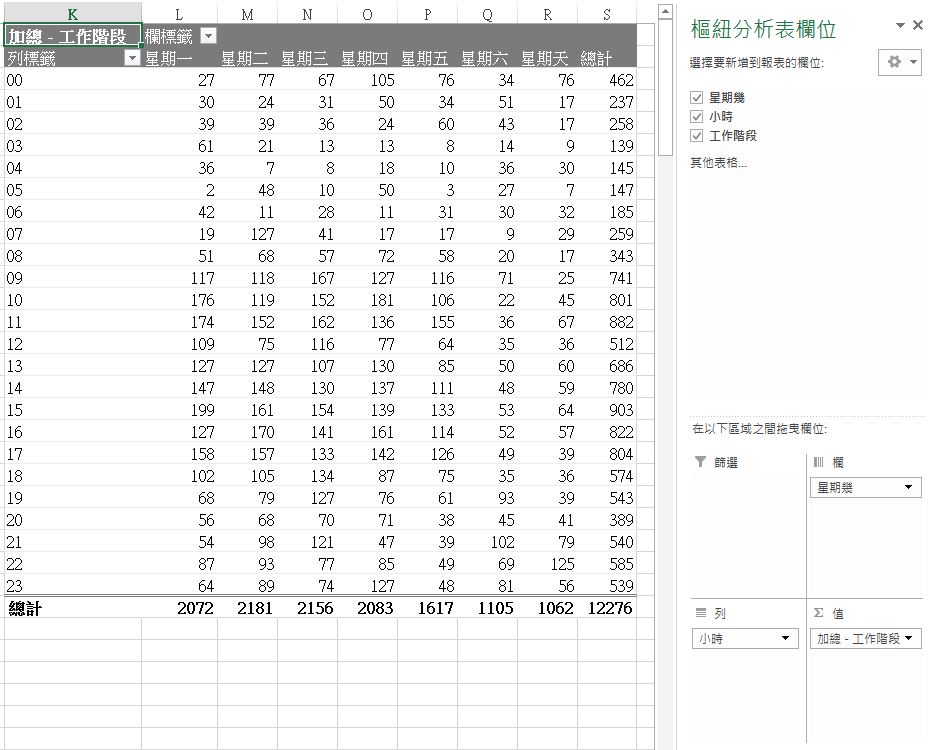This screenshot has height=750, width=928.
Task: Click the 星期四 column label cell
Action: (x=368, y=58)
